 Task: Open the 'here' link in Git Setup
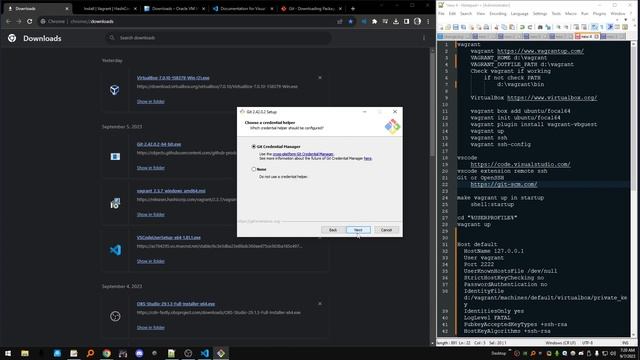tap(367, 158)
